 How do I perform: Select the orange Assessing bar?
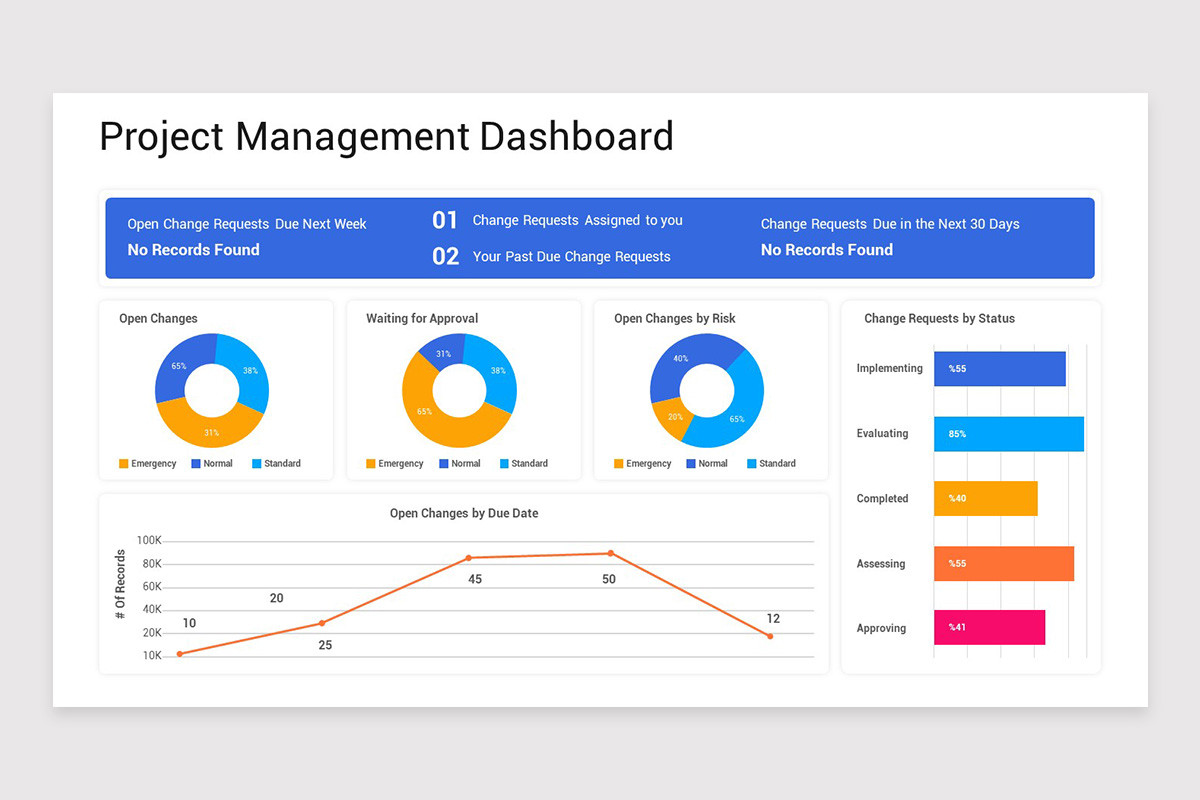pyautogui.click(x=1003, y=563)
